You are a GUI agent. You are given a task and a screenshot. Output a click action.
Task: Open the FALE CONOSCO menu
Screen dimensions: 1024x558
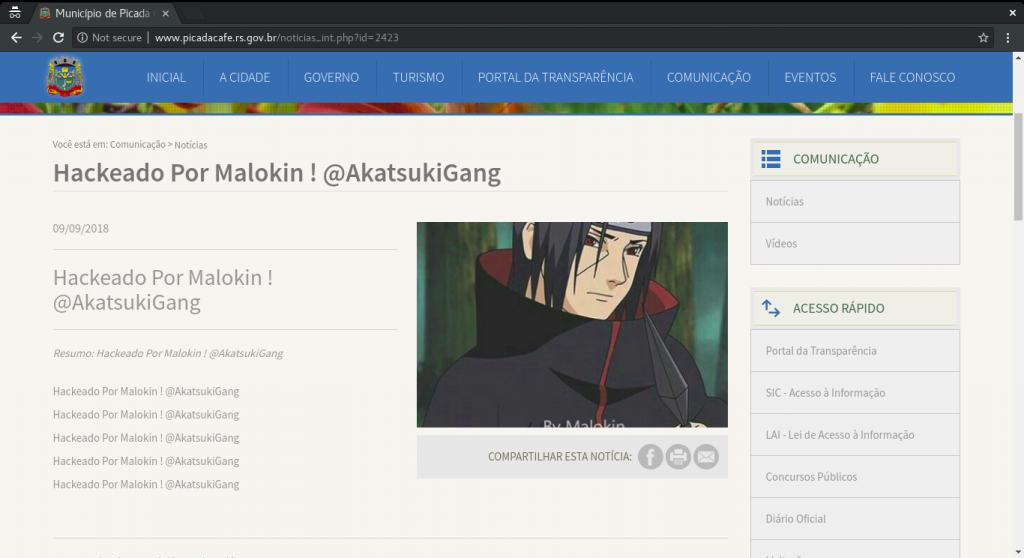912,77
